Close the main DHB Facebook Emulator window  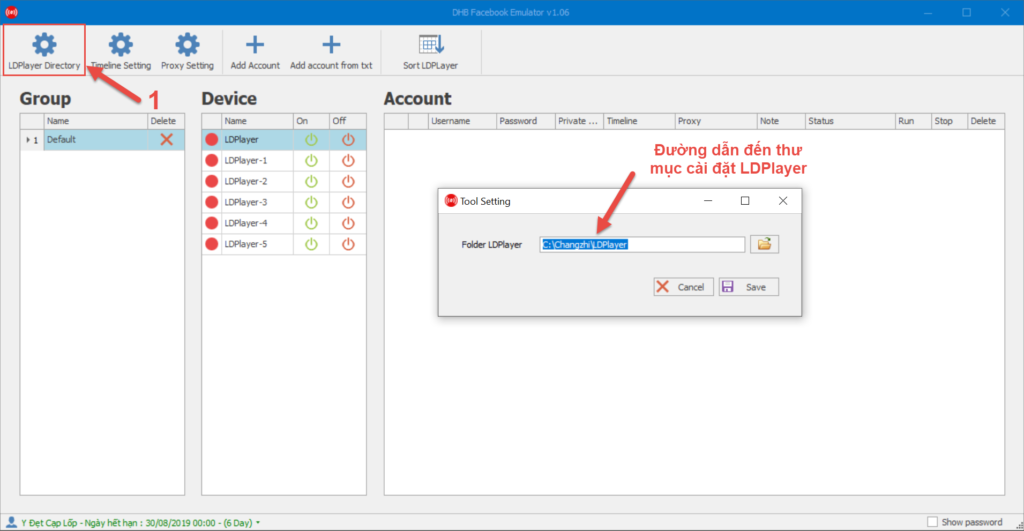1005,12
